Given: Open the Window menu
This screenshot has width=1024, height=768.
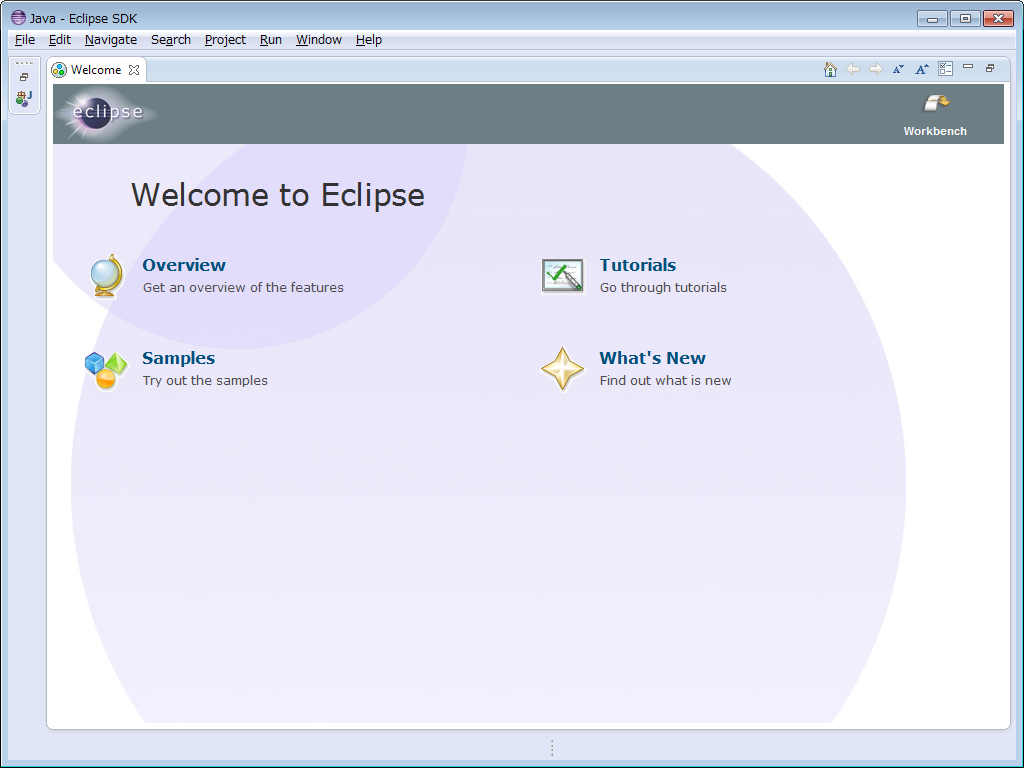Looking at the screenshot, I should [x=319, y=40].
